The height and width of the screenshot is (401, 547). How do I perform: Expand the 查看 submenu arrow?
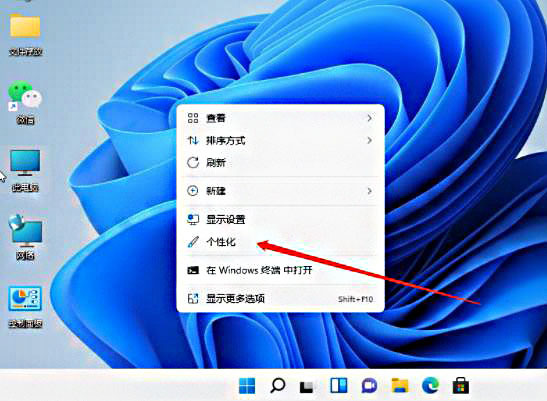pyautogui.click(x=369, y=118)
